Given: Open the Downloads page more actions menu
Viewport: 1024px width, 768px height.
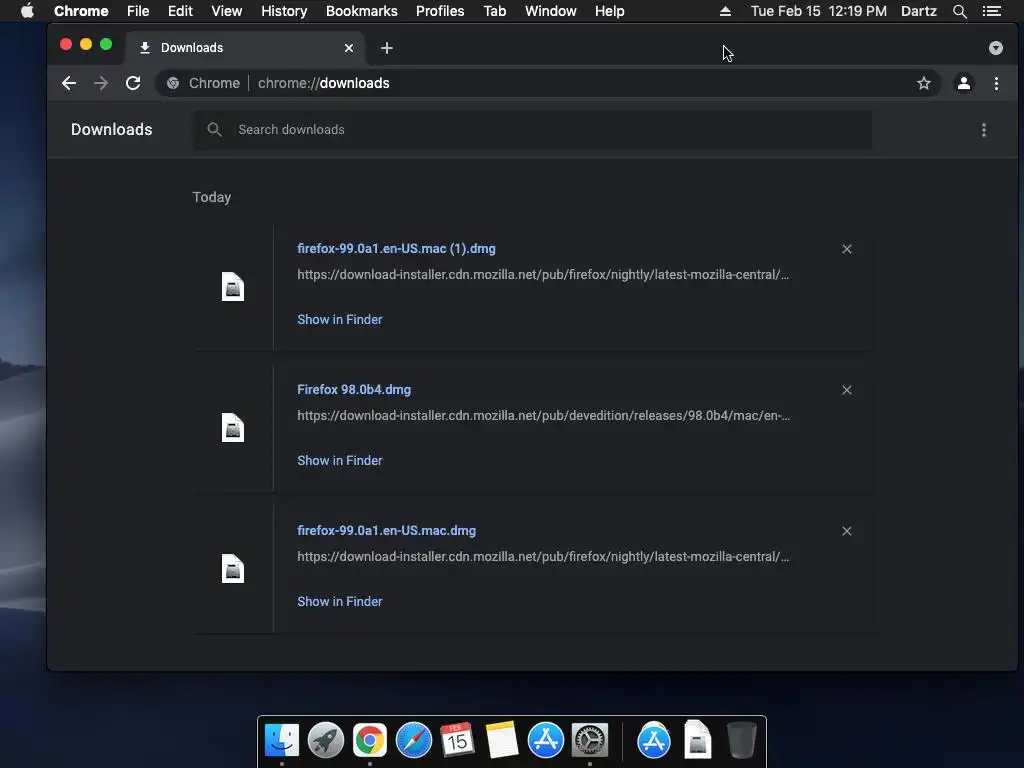Looking at the screenshot, I should click(x=984, y=130).
